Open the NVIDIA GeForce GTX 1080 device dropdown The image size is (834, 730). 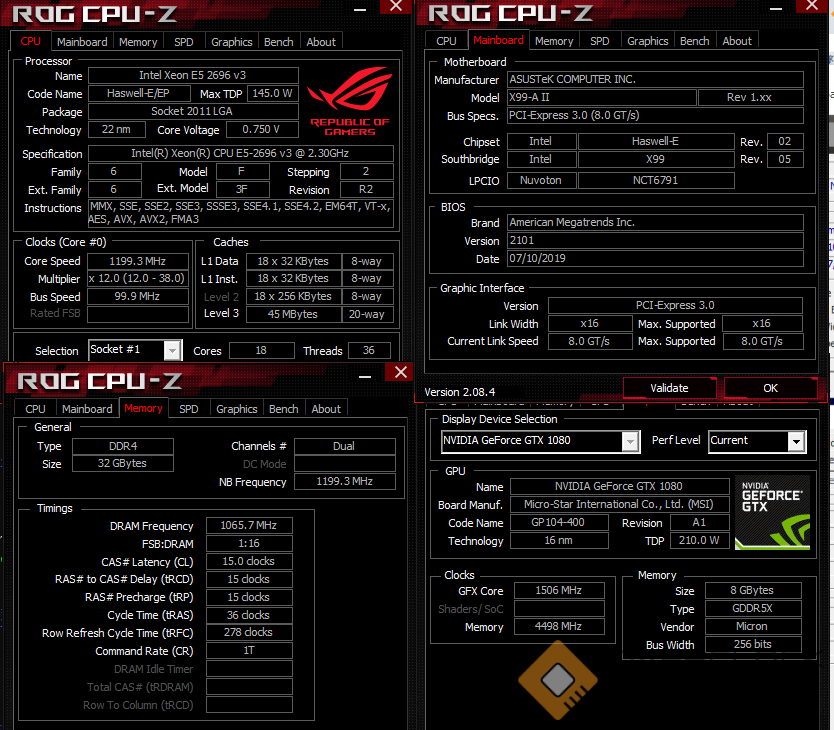[x=630, y=441]
